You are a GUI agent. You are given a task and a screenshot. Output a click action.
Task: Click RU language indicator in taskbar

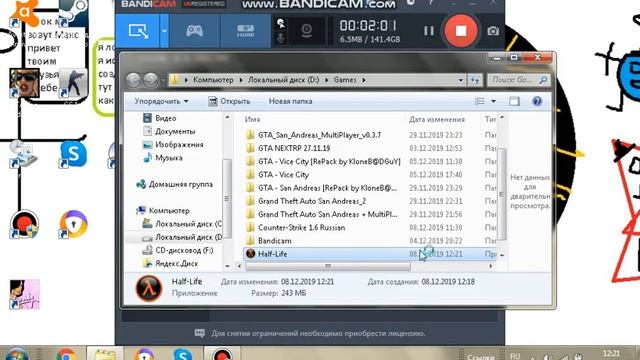pyautogui.click(x=515, y=356)
